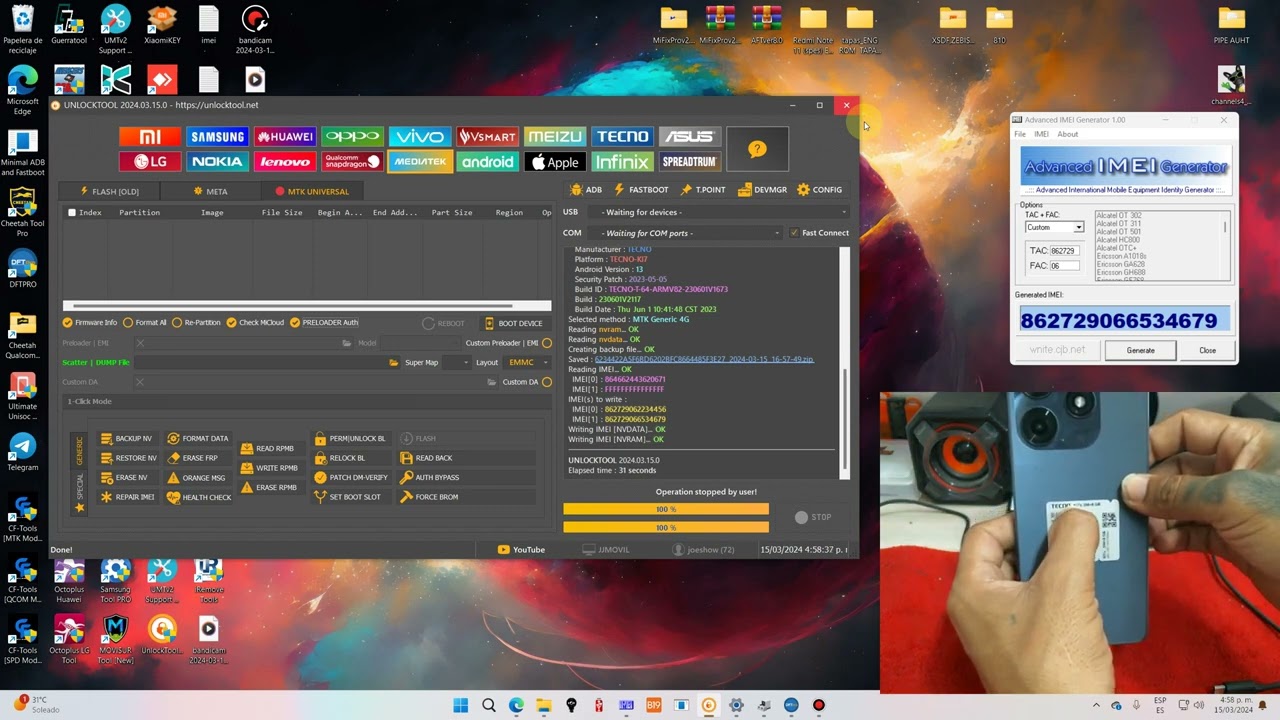Clear the Custom DA path
The height and width of the screenshot is (720, 1280).
tap(140, 382)
